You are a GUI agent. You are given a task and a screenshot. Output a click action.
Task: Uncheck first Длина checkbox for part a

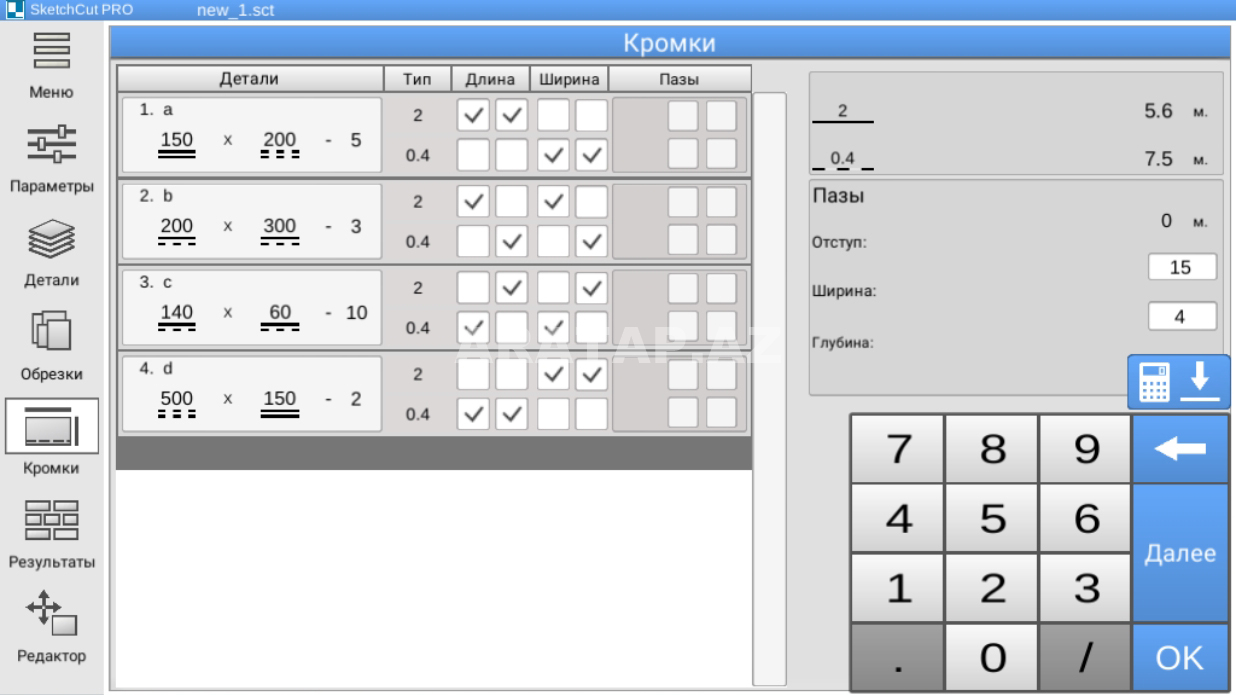pyautogui.click(x=472, y=115)
